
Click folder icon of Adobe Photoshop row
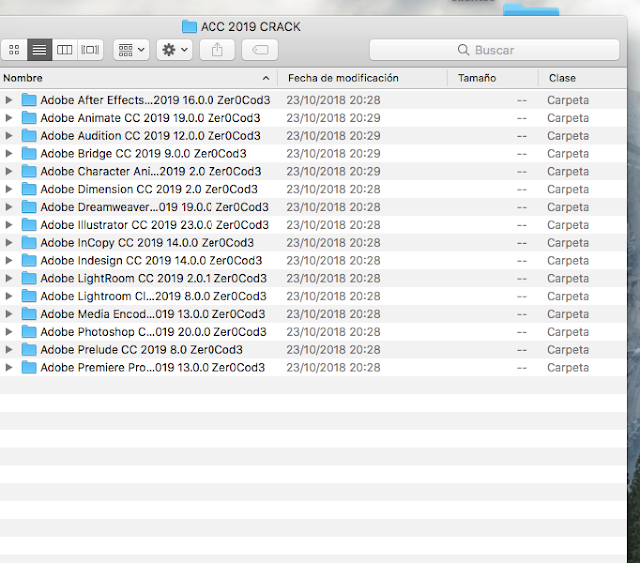point(29,332)
